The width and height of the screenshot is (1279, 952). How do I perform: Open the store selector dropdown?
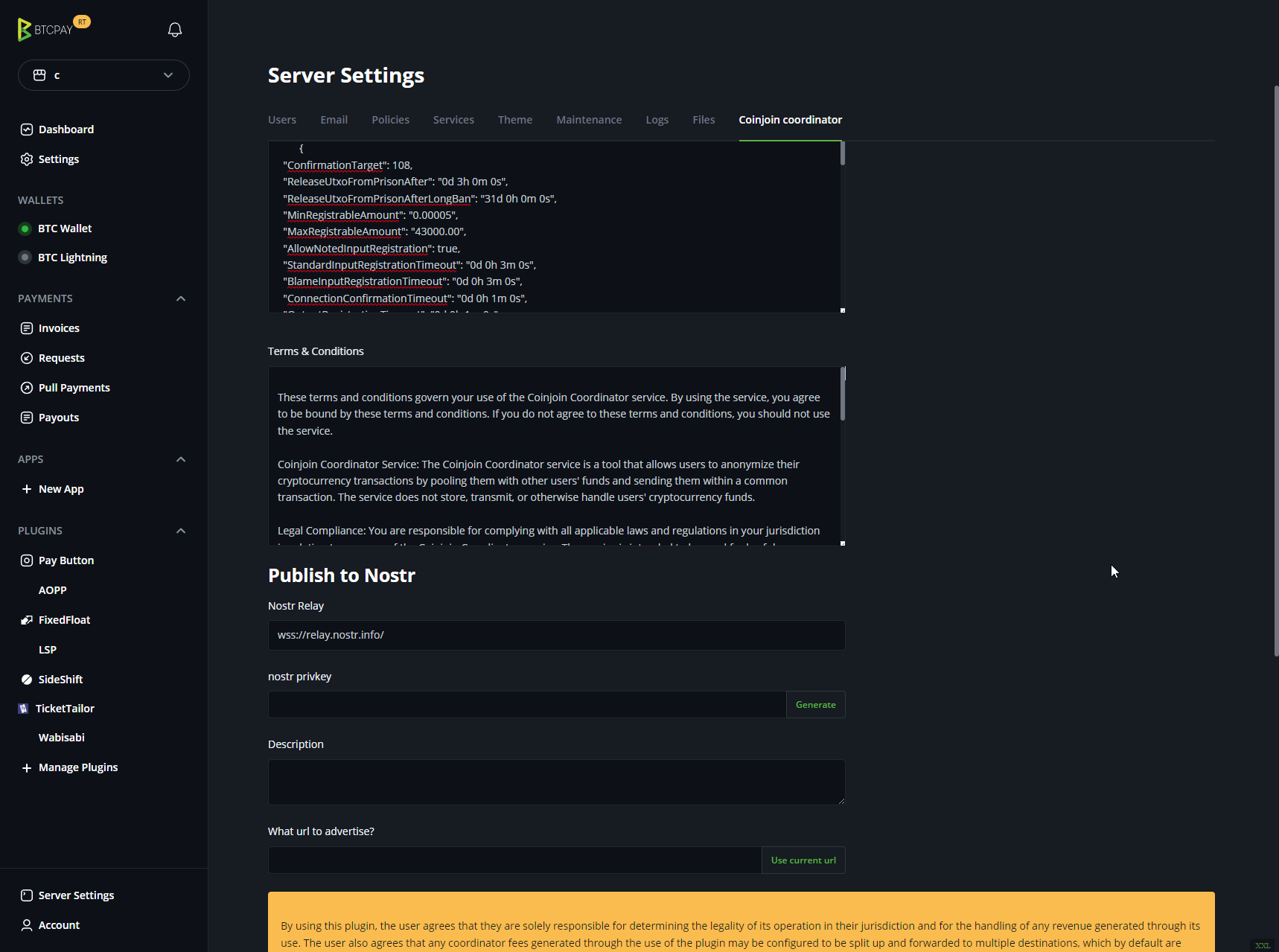[x=103, y=75]
